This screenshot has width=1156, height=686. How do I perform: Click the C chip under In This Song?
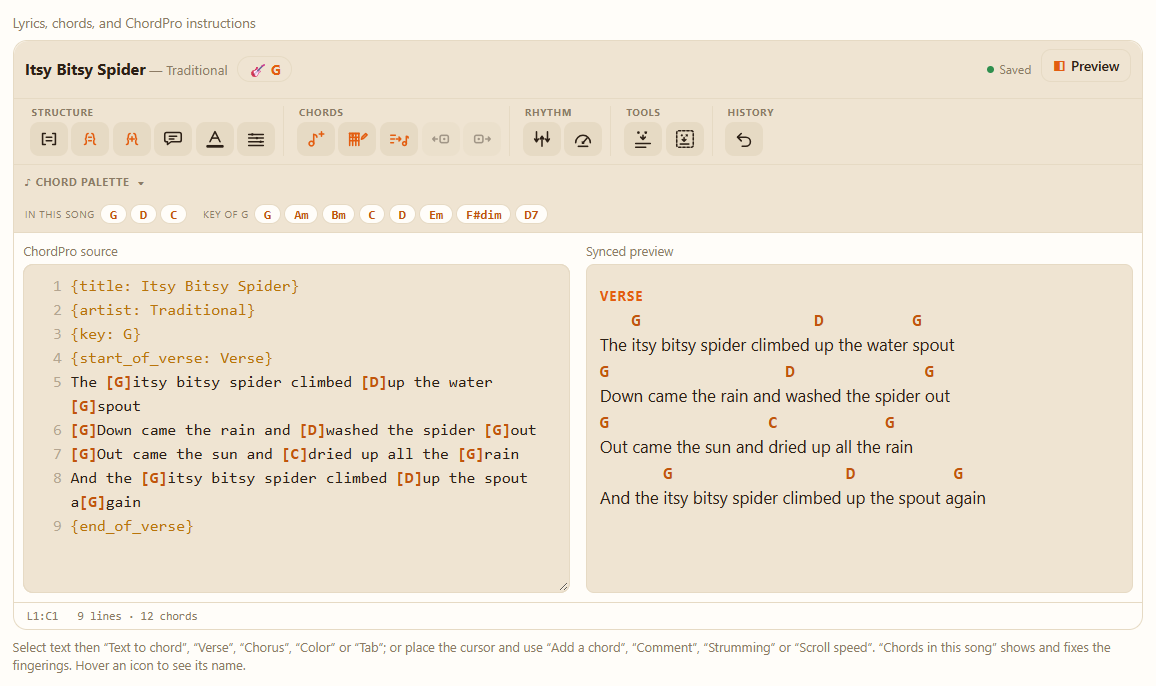[173, 215]
